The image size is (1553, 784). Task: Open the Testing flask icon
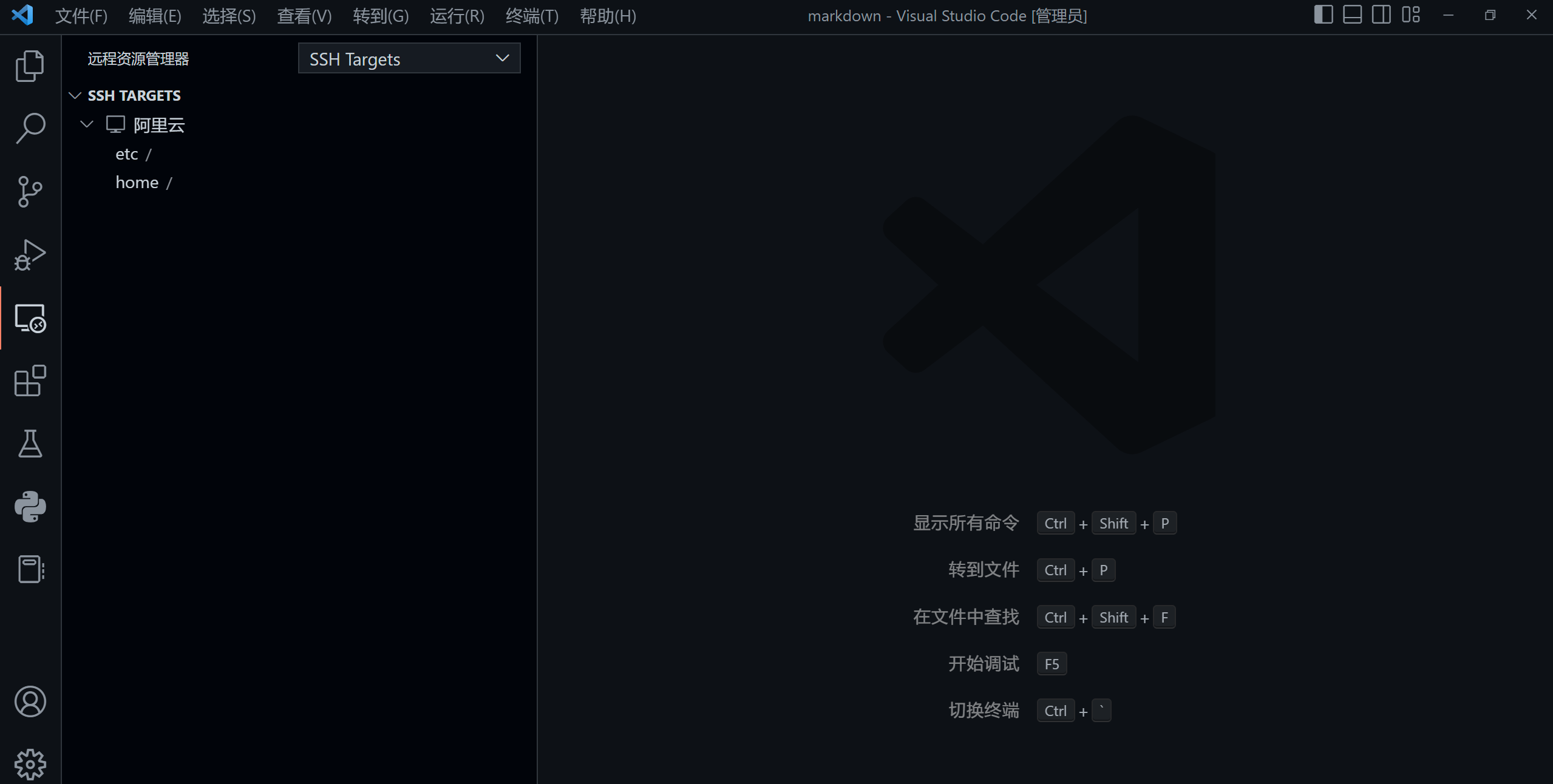[30, 444]
